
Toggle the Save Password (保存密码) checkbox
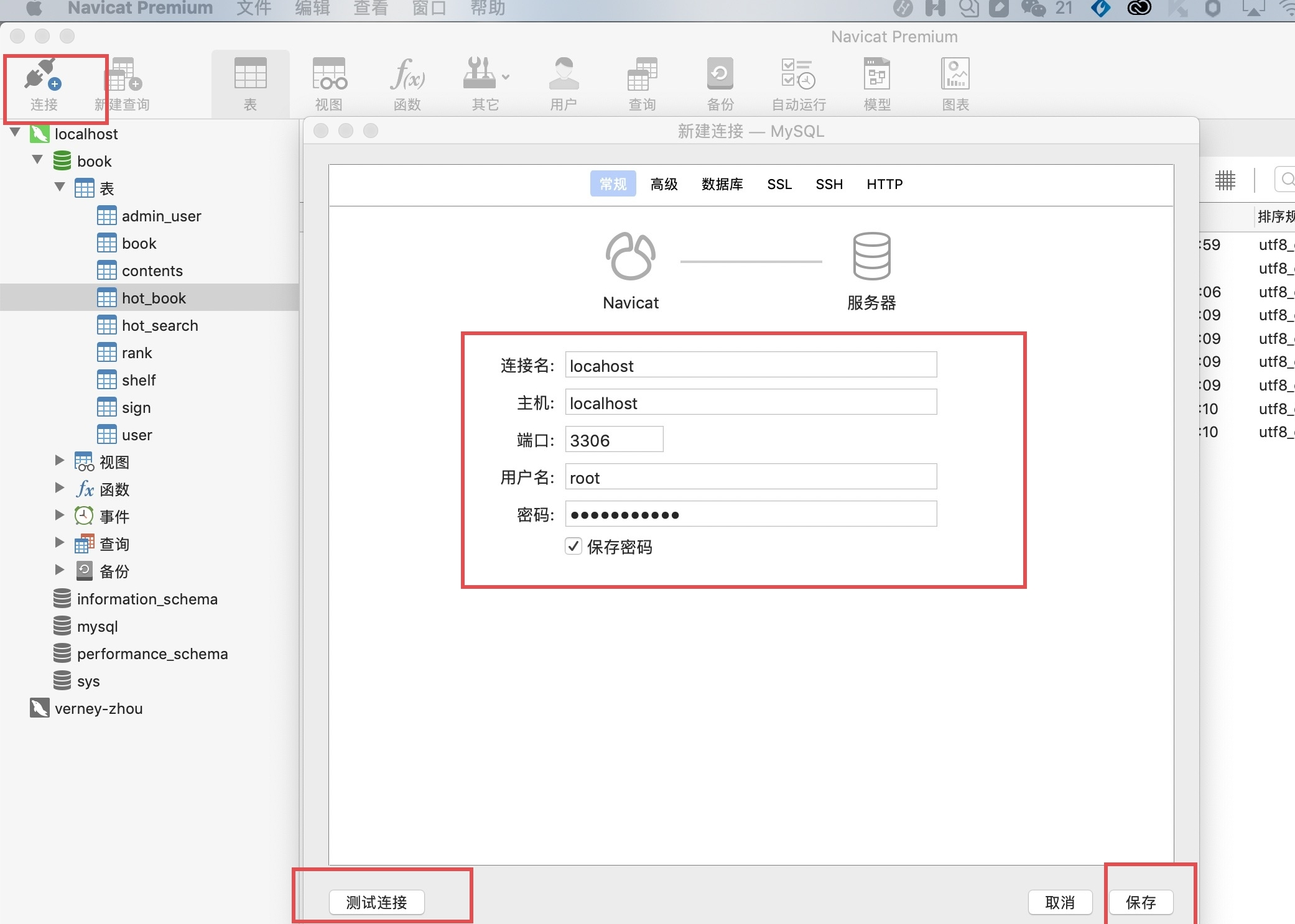(x=573, y=547)
